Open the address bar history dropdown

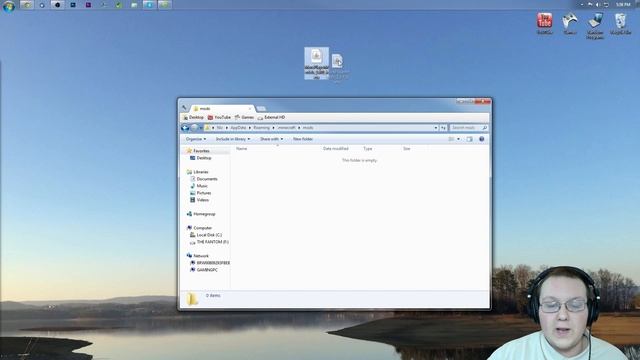pos(436,128)
